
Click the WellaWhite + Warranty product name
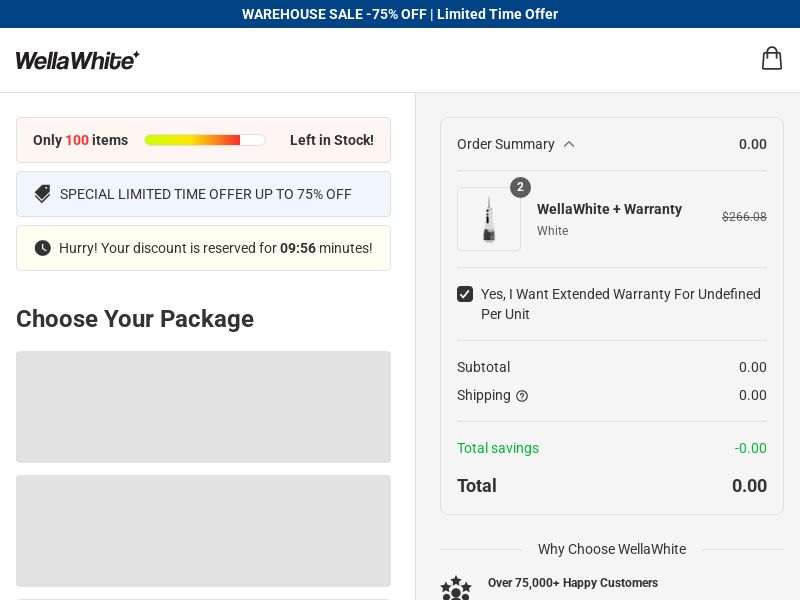coord(609,209)
